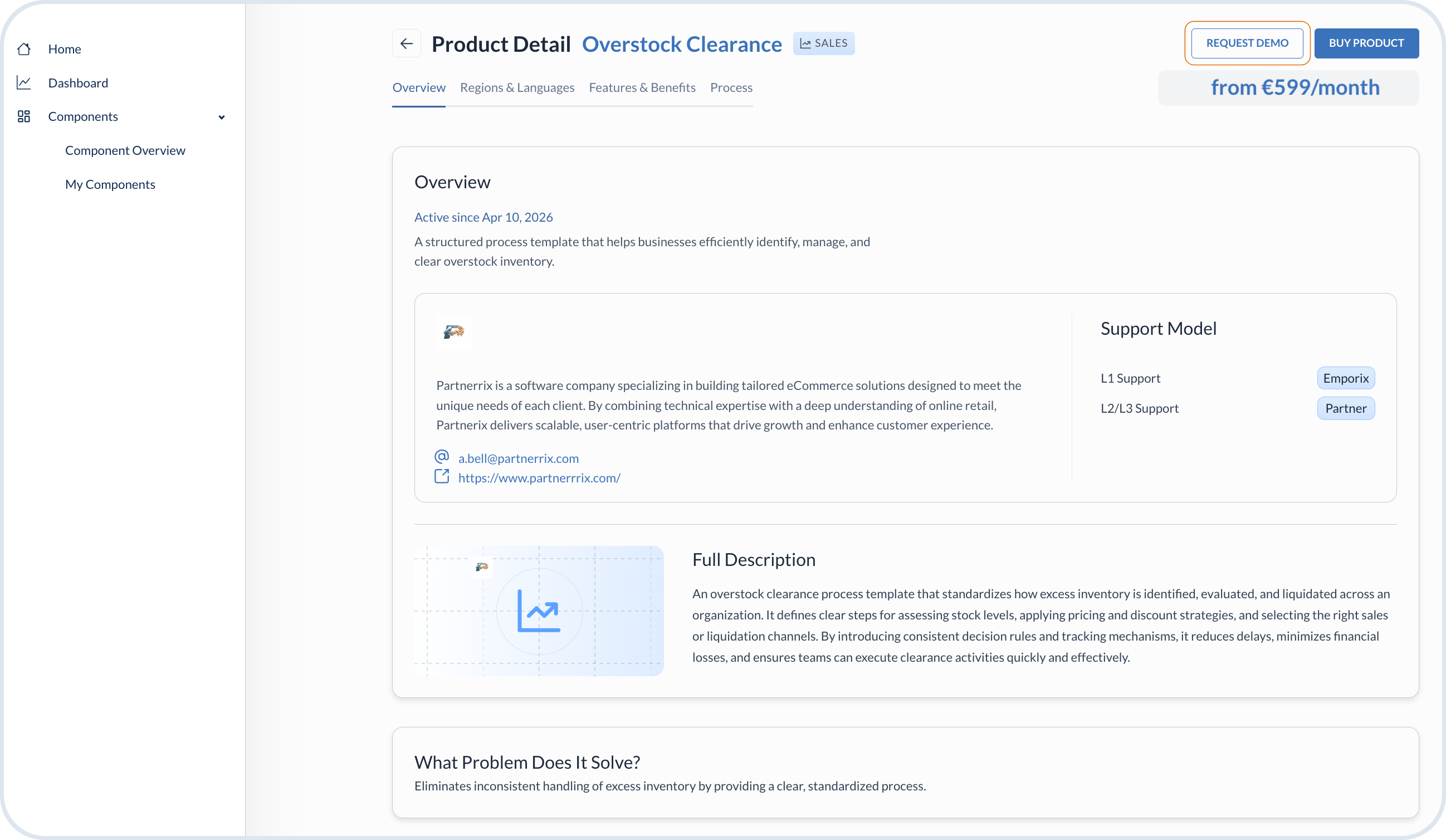Open the Components menu item

83,116
